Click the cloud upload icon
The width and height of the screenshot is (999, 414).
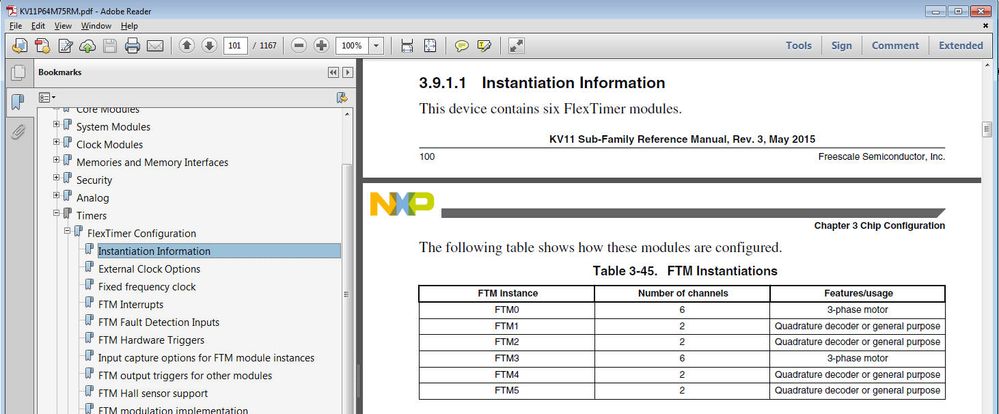click(x=87, y=45)
